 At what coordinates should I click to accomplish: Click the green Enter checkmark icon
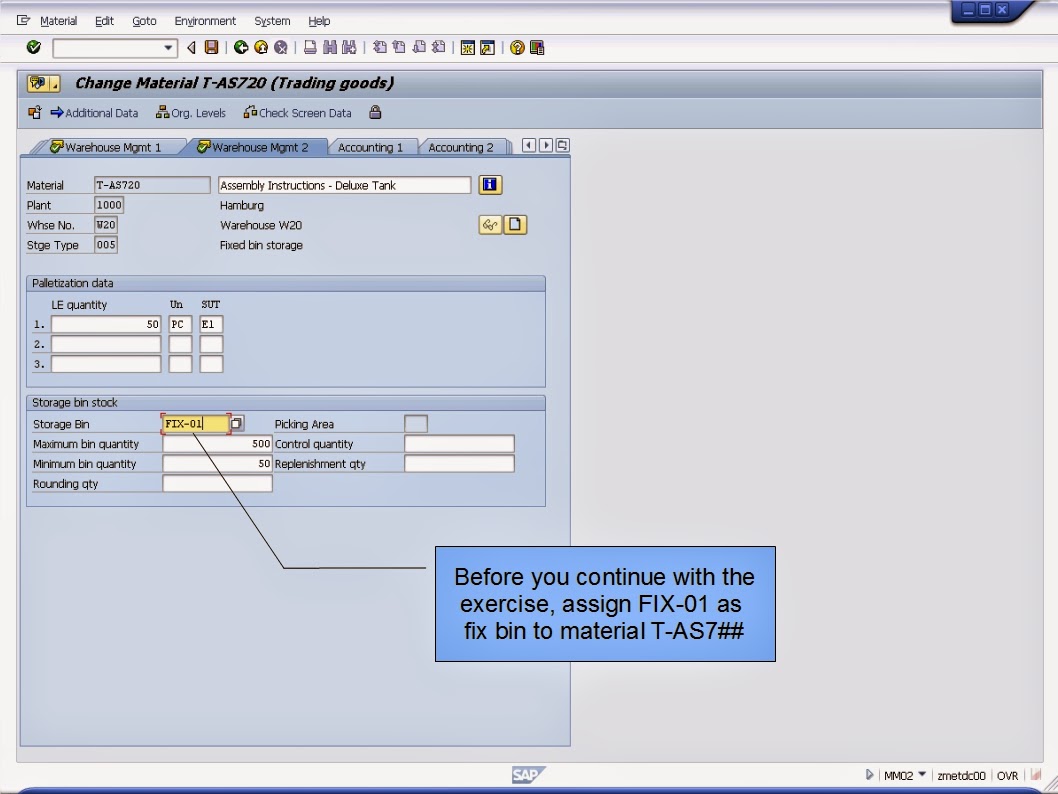pos(34,47)
